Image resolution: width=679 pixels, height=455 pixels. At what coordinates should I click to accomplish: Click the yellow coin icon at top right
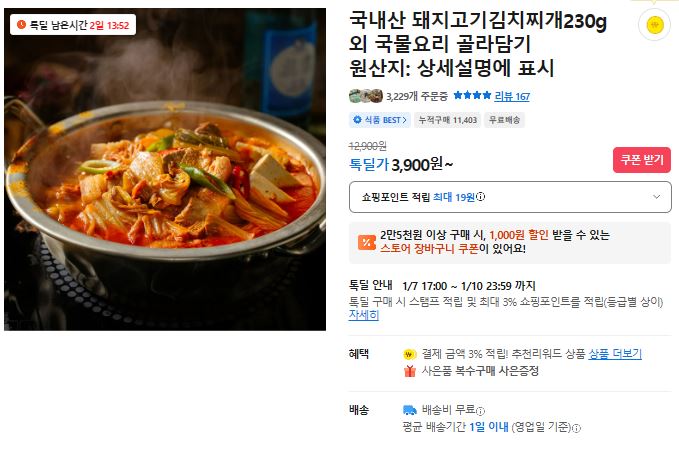[655, 24]
